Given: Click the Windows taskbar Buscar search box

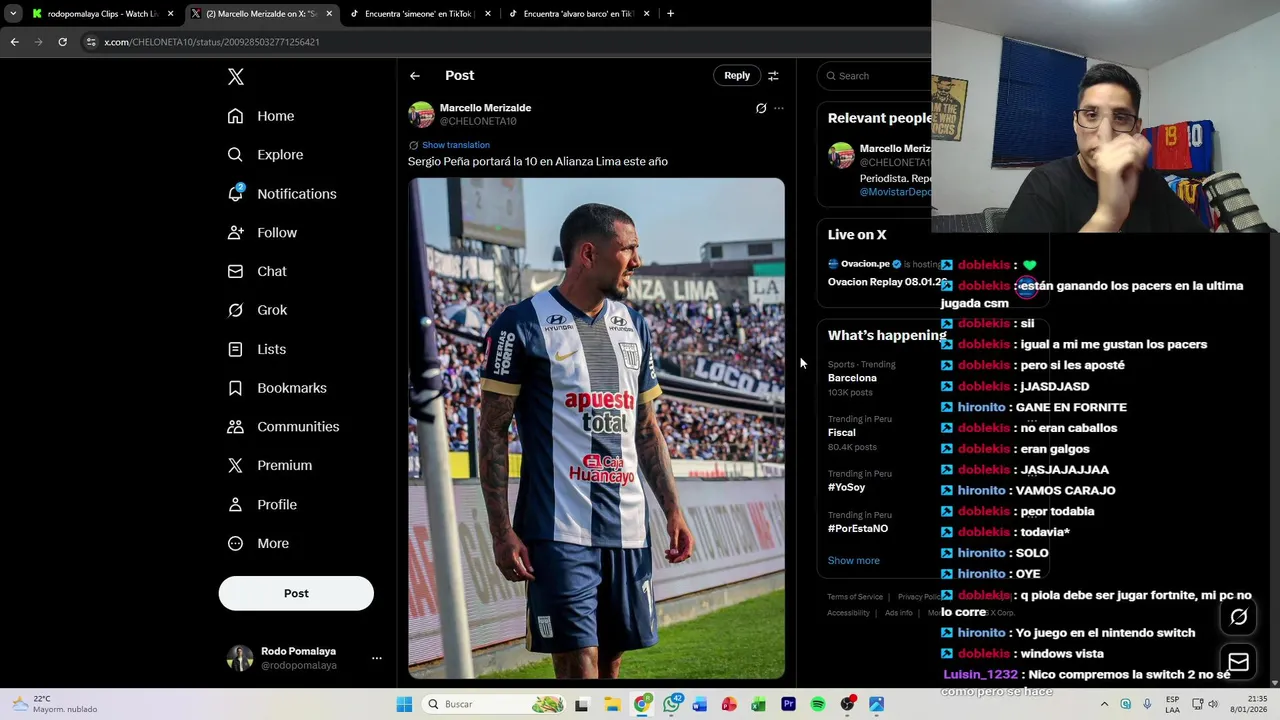Looking at the screenshot, I should [493, 704].
